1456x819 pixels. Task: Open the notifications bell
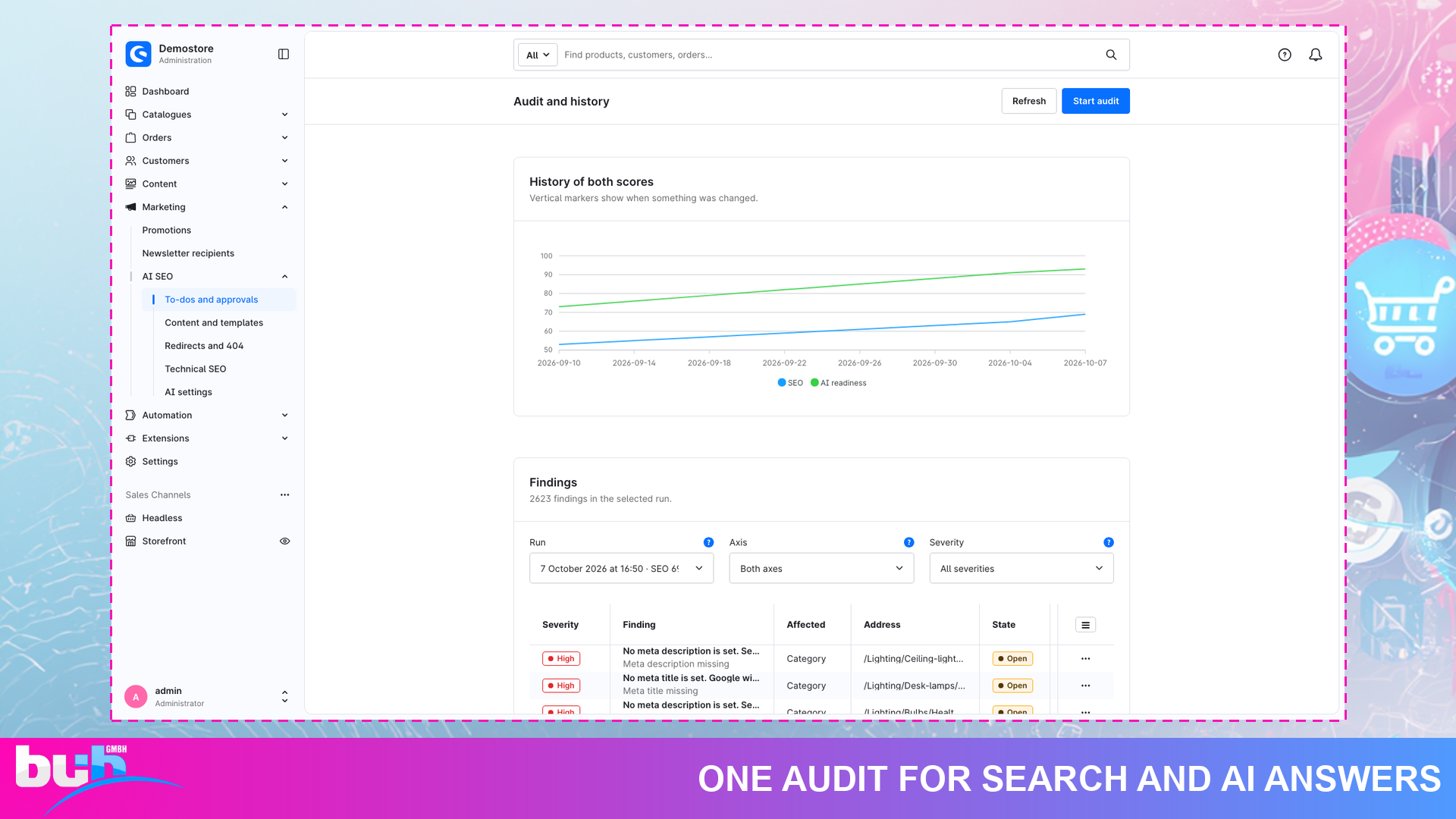coord(1316,55)
